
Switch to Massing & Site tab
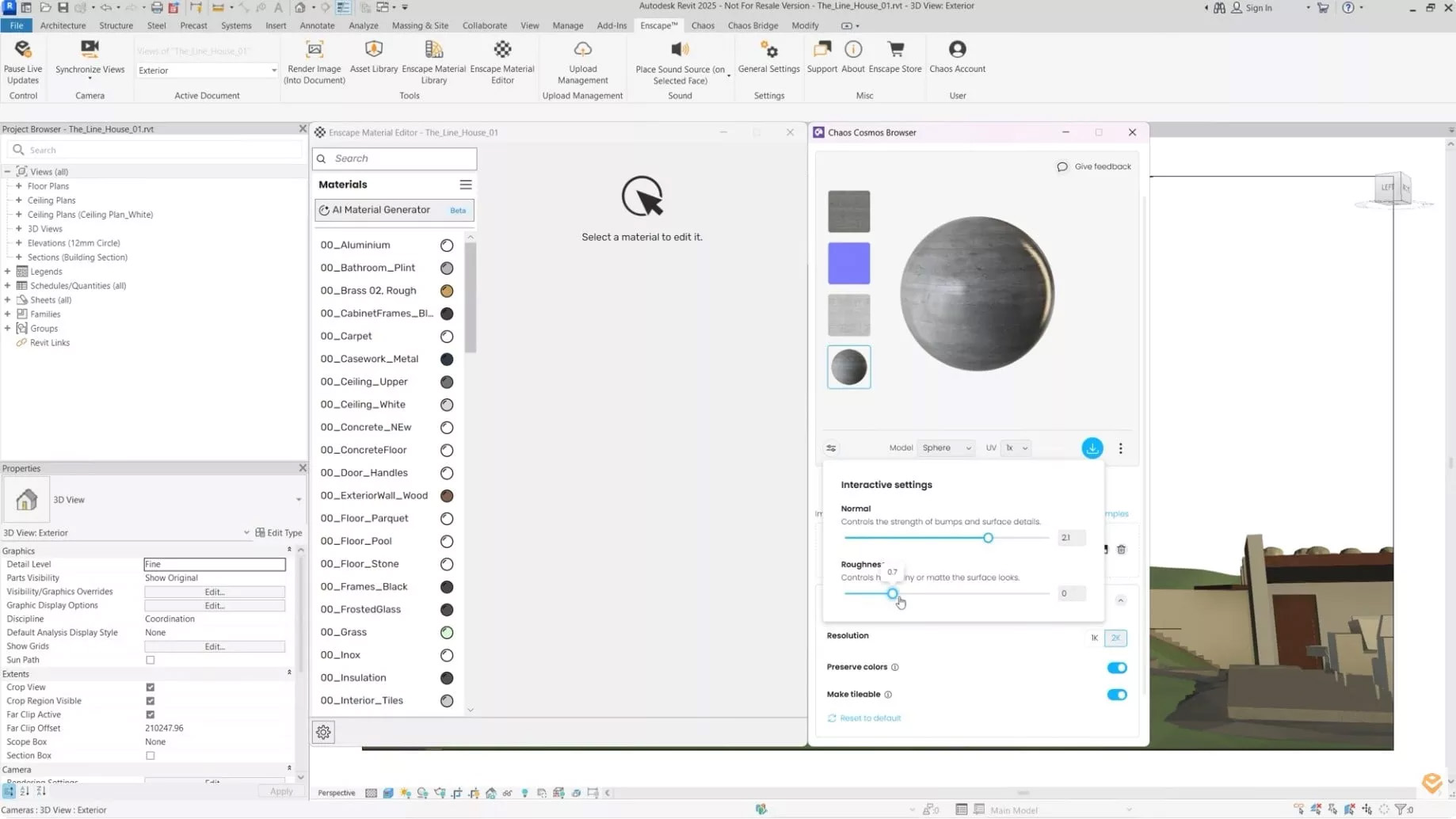[420, 25]
